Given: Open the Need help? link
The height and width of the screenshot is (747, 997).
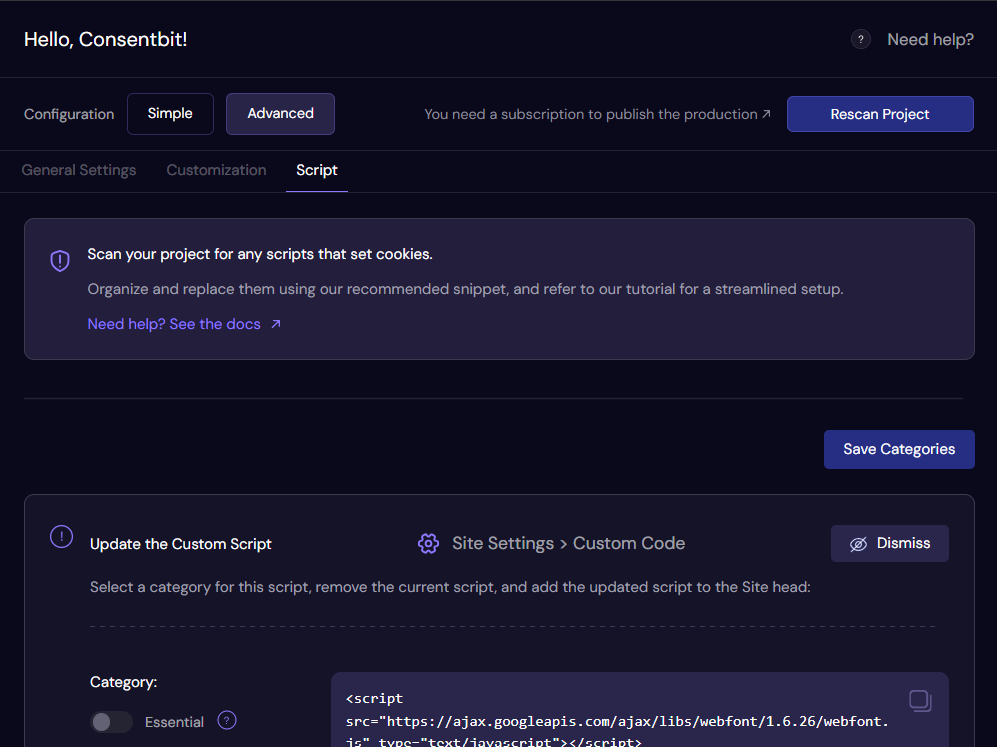Looking at the screenshot, I should (x=930, y=39).
